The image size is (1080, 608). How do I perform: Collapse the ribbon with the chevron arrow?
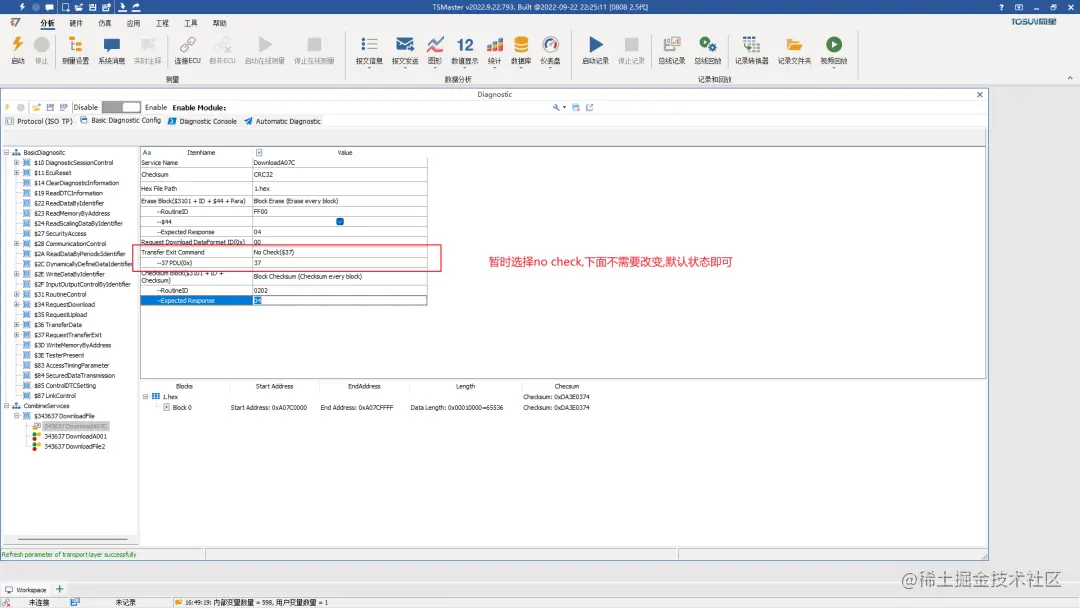[x=1070, y=78]
